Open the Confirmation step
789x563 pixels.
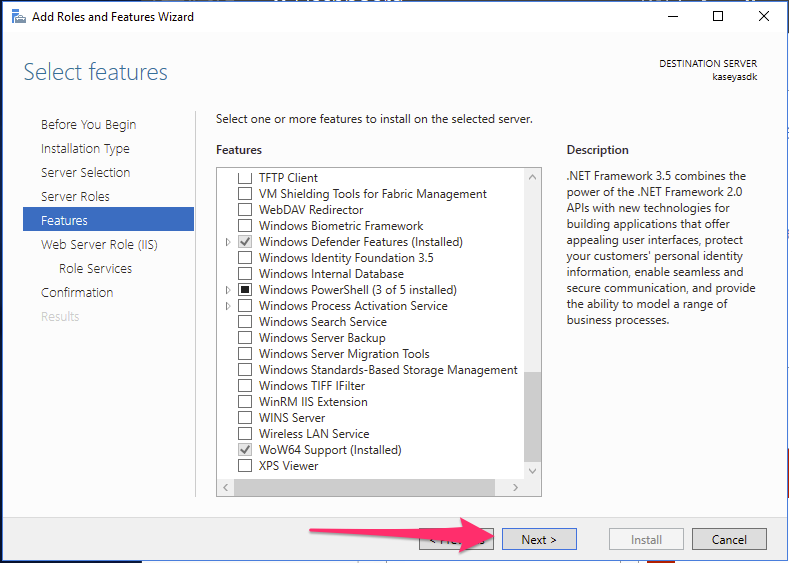[77, 292]
